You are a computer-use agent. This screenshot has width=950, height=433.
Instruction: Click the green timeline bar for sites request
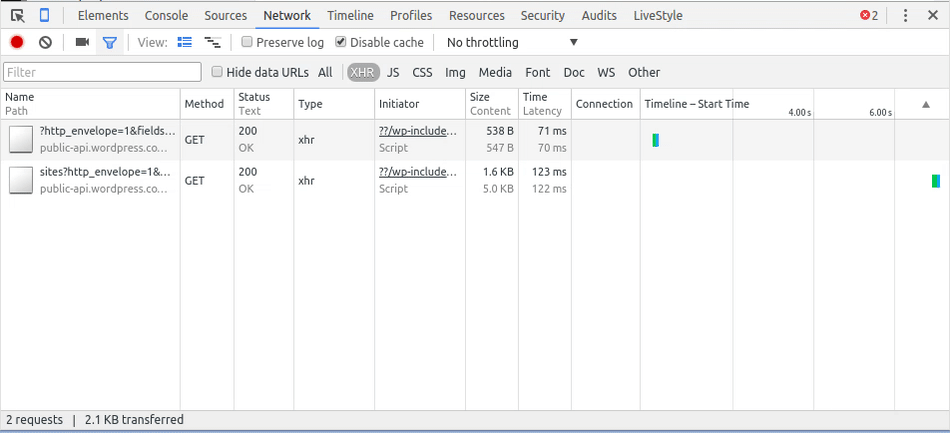(x=935, y=181)
